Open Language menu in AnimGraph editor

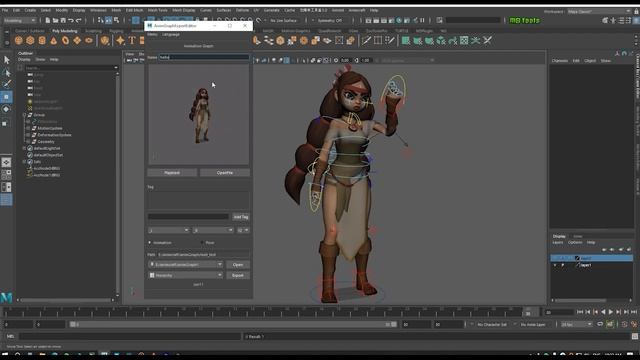click(171, 35)
